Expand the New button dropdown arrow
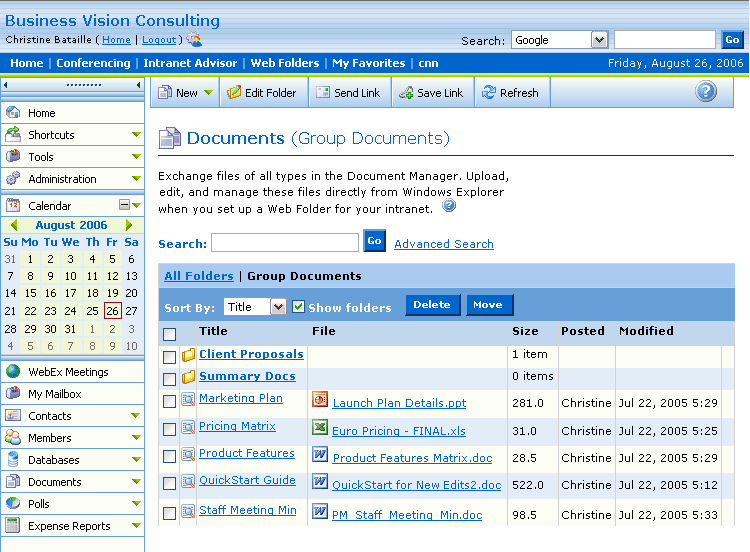The height and width of the screenshot is (552, 750). pyautogui.click(x=209, y=93)
